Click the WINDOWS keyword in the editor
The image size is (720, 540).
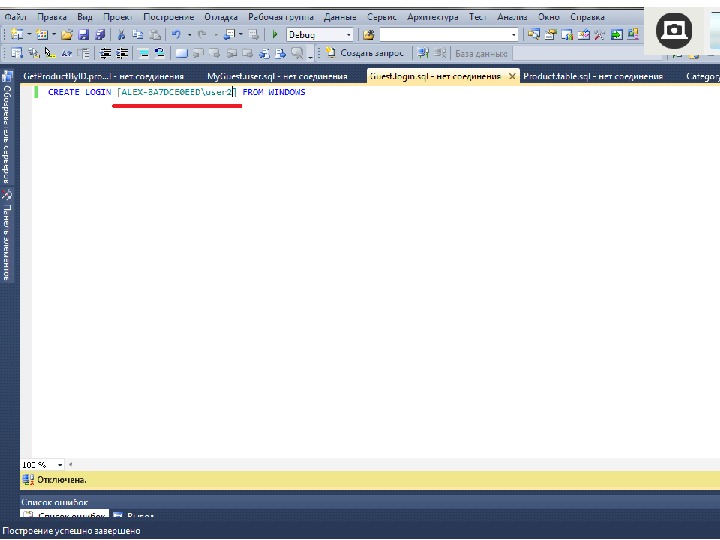click(x=287, y=92)
